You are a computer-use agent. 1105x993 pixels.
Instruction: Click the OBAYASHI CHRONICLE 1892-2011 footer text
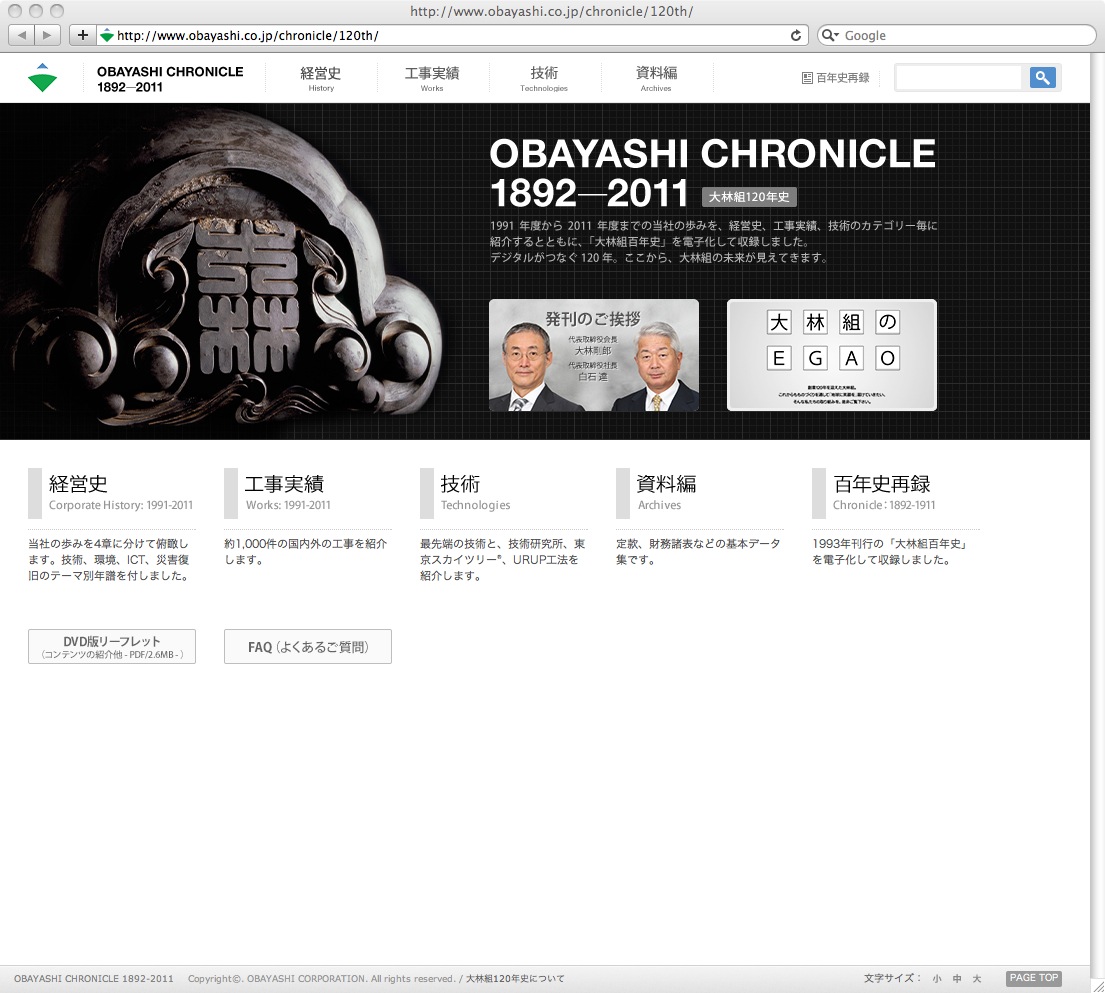(94, 978)
